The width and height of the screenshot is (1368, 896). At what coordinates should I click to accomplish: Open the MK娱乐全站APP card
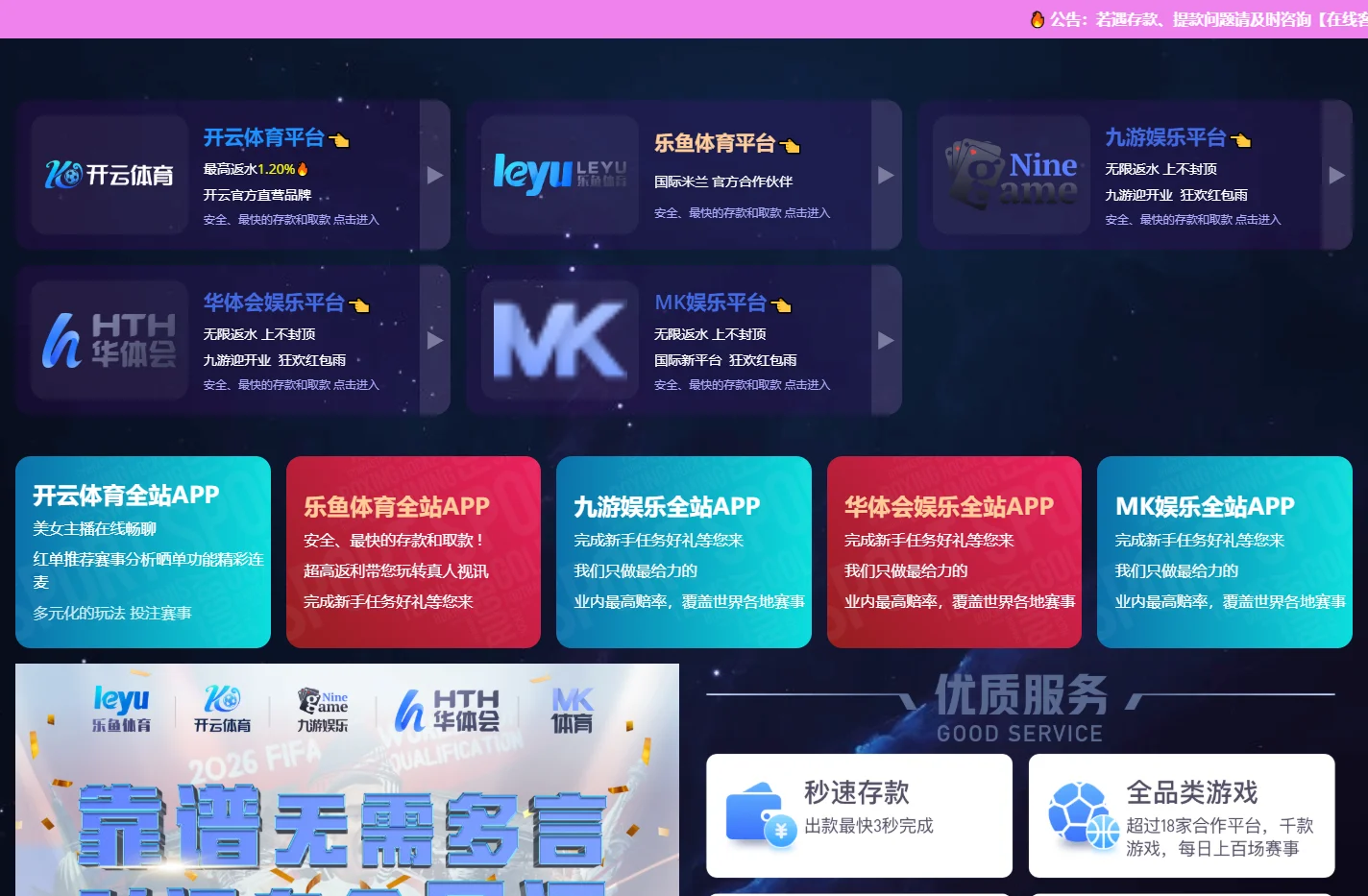coord(1225,552)
